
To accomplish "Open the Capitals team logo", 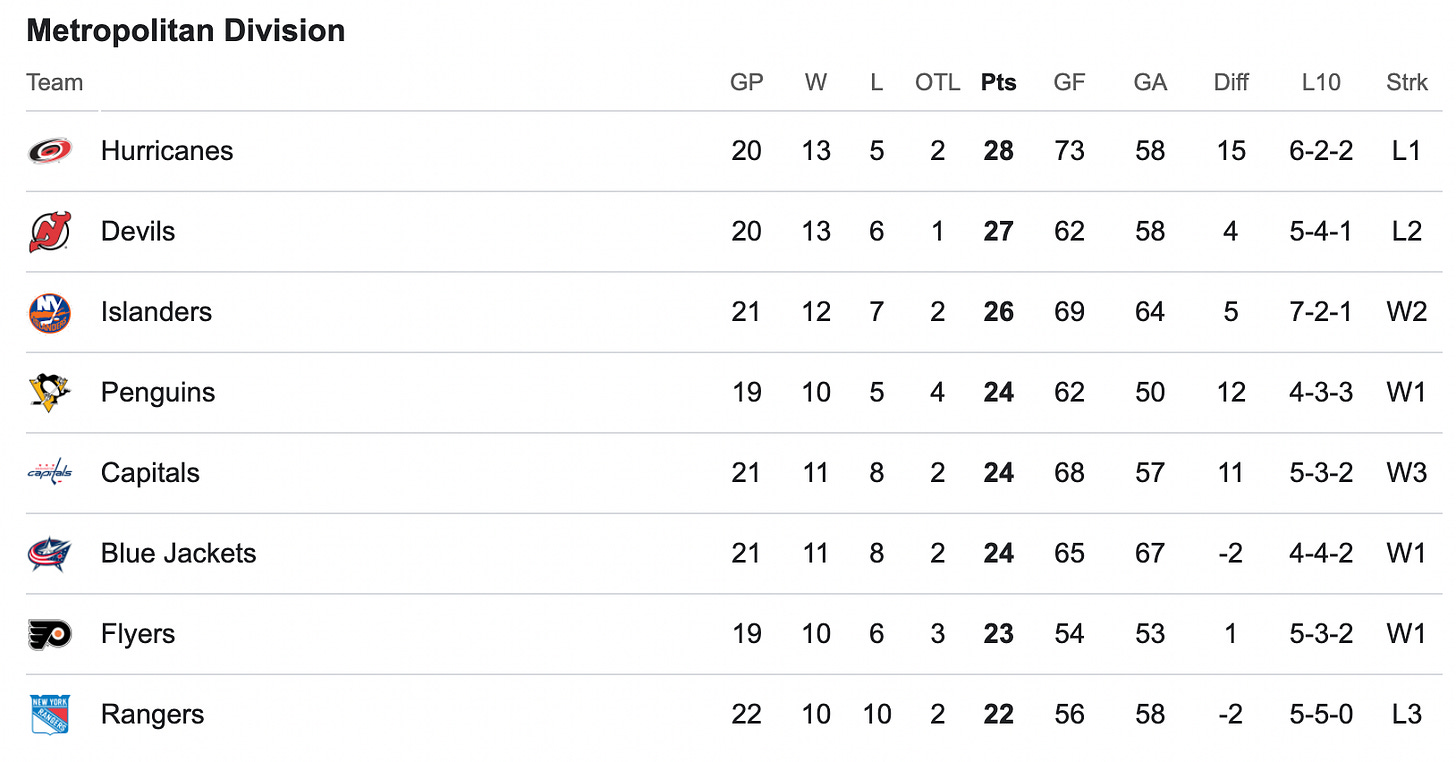I will coord(49,473).
